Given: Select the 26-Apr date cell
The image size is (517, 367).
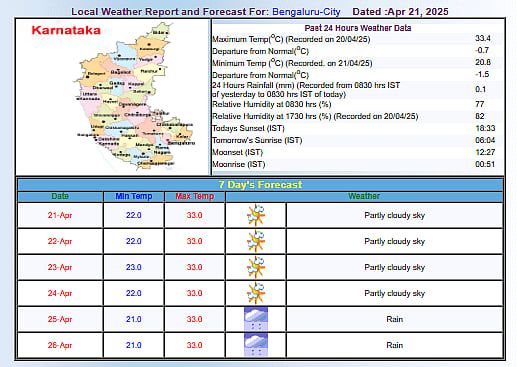Looking at the screenshot, I should 60,345.
